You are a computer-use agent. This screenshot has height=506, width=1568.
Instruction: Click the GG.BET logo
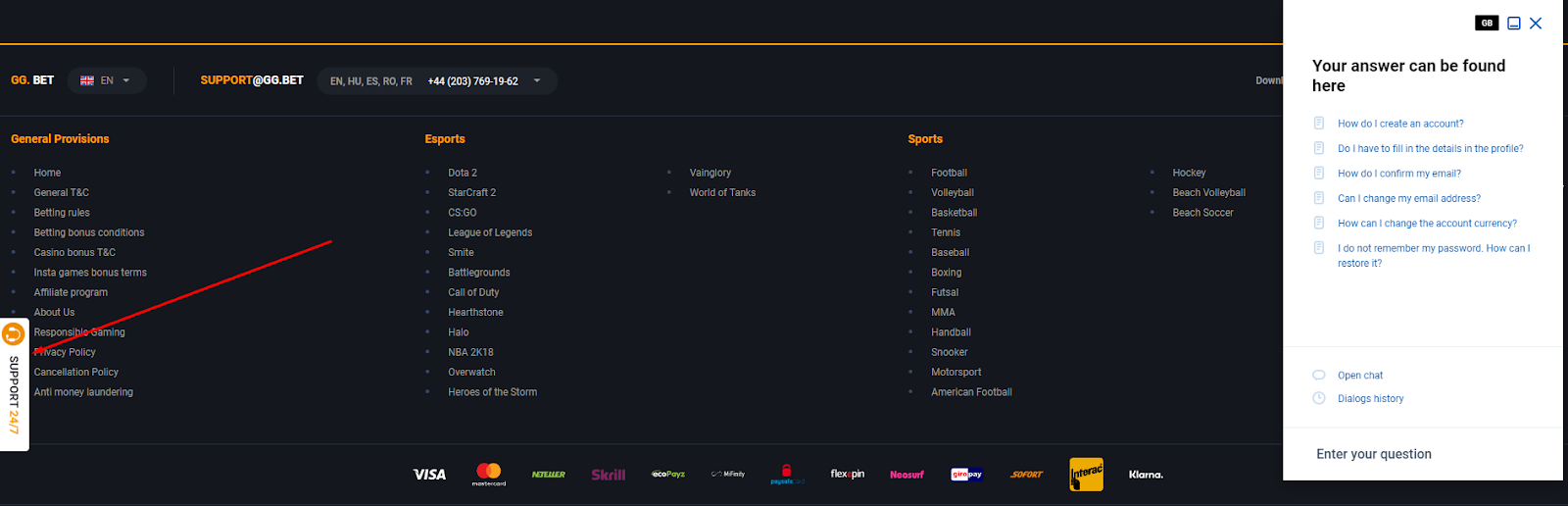coord(32,80)
